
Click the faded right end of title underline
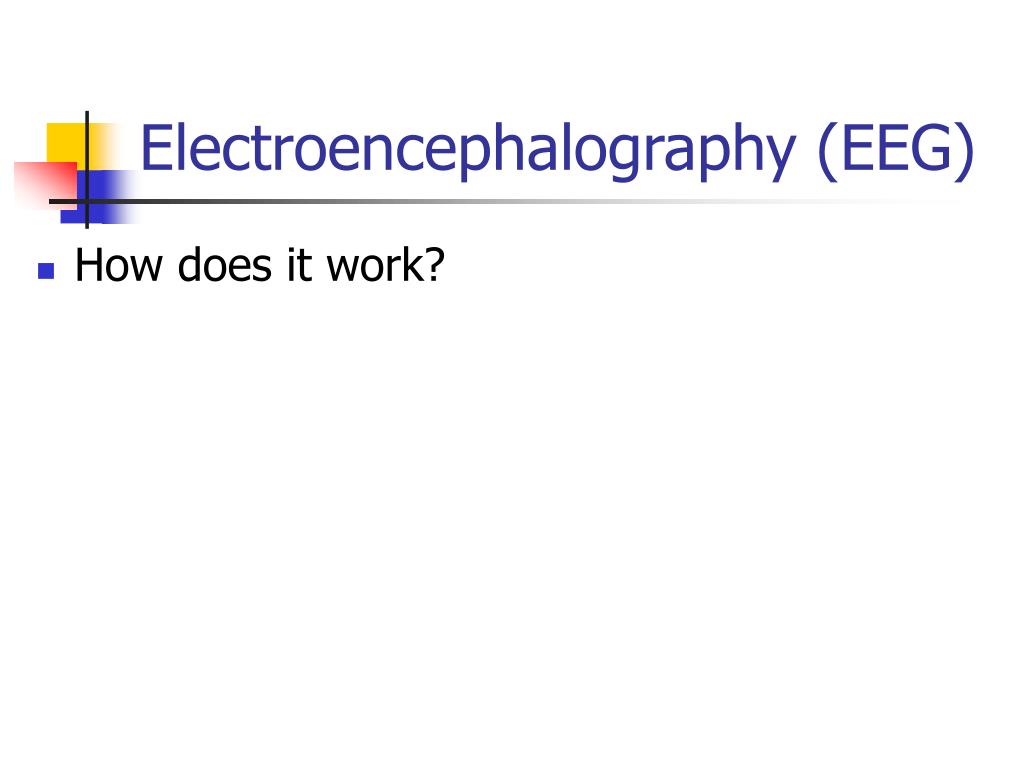click(901, 201)
